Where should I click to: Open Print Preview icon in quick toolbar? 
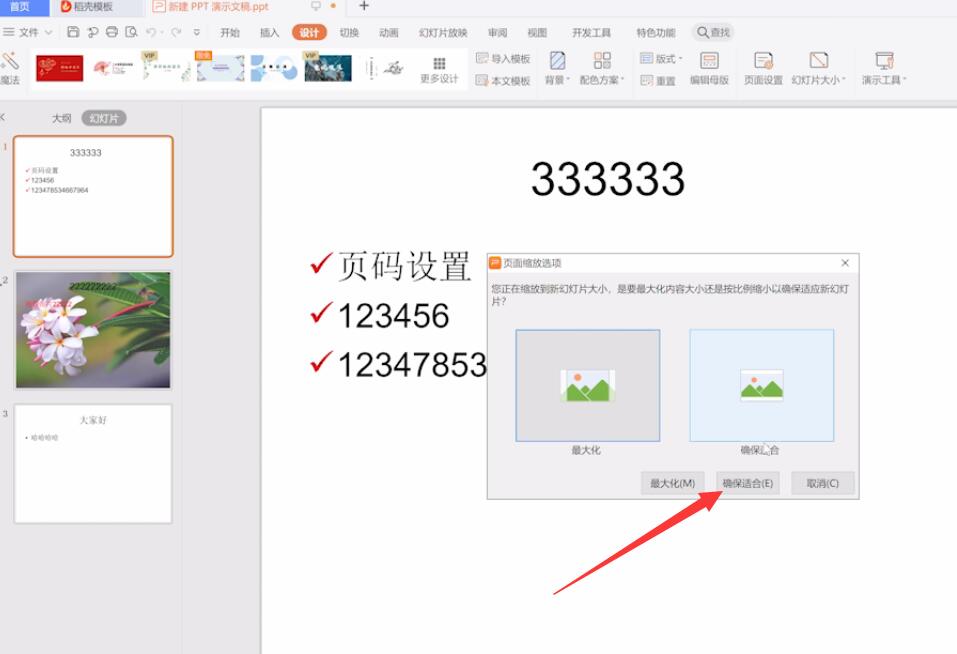click(x=131, y=32)
